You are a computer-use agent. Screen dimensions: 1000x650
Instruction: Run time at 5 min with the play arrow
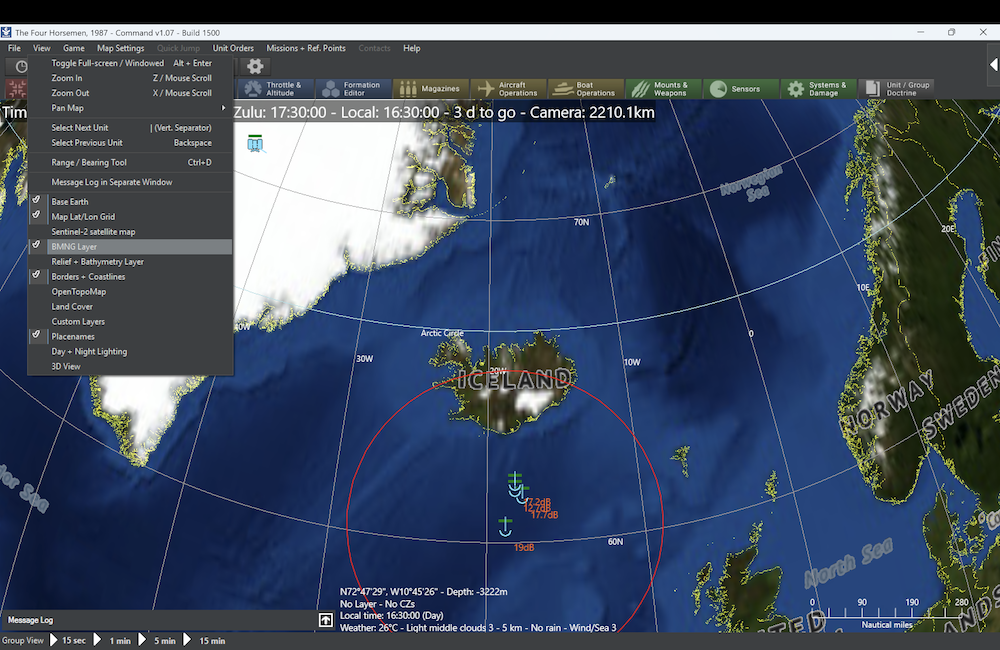click(x=142, y=640)
